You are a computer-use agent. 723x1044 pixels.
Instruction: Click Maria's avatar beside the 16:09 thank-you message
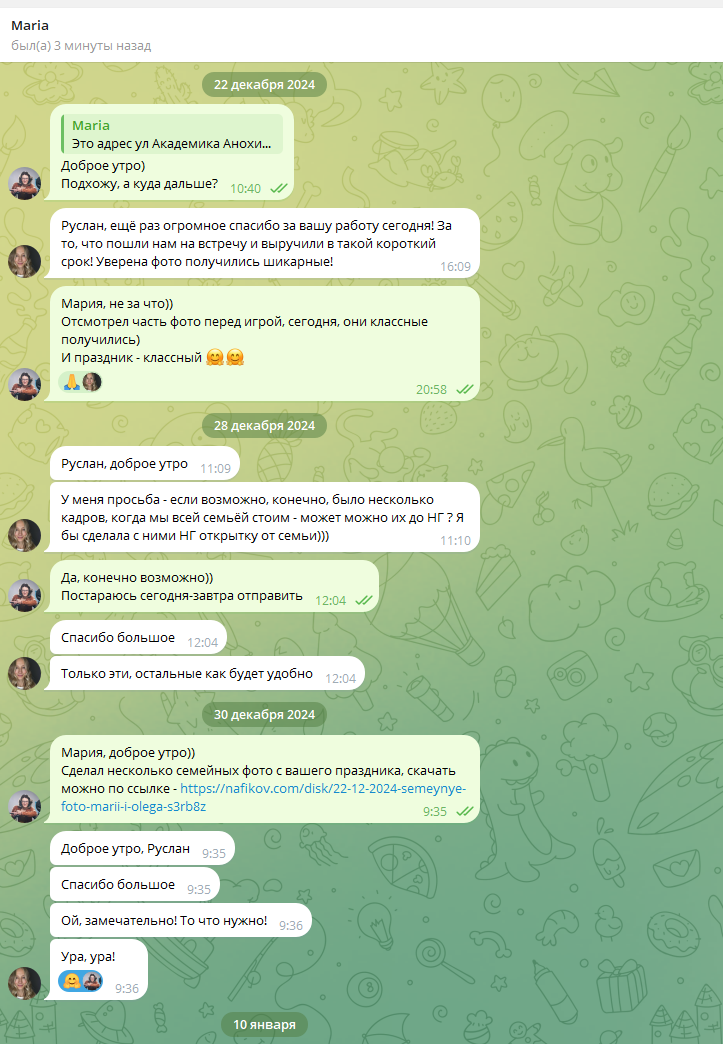click(x=25, y=262)
